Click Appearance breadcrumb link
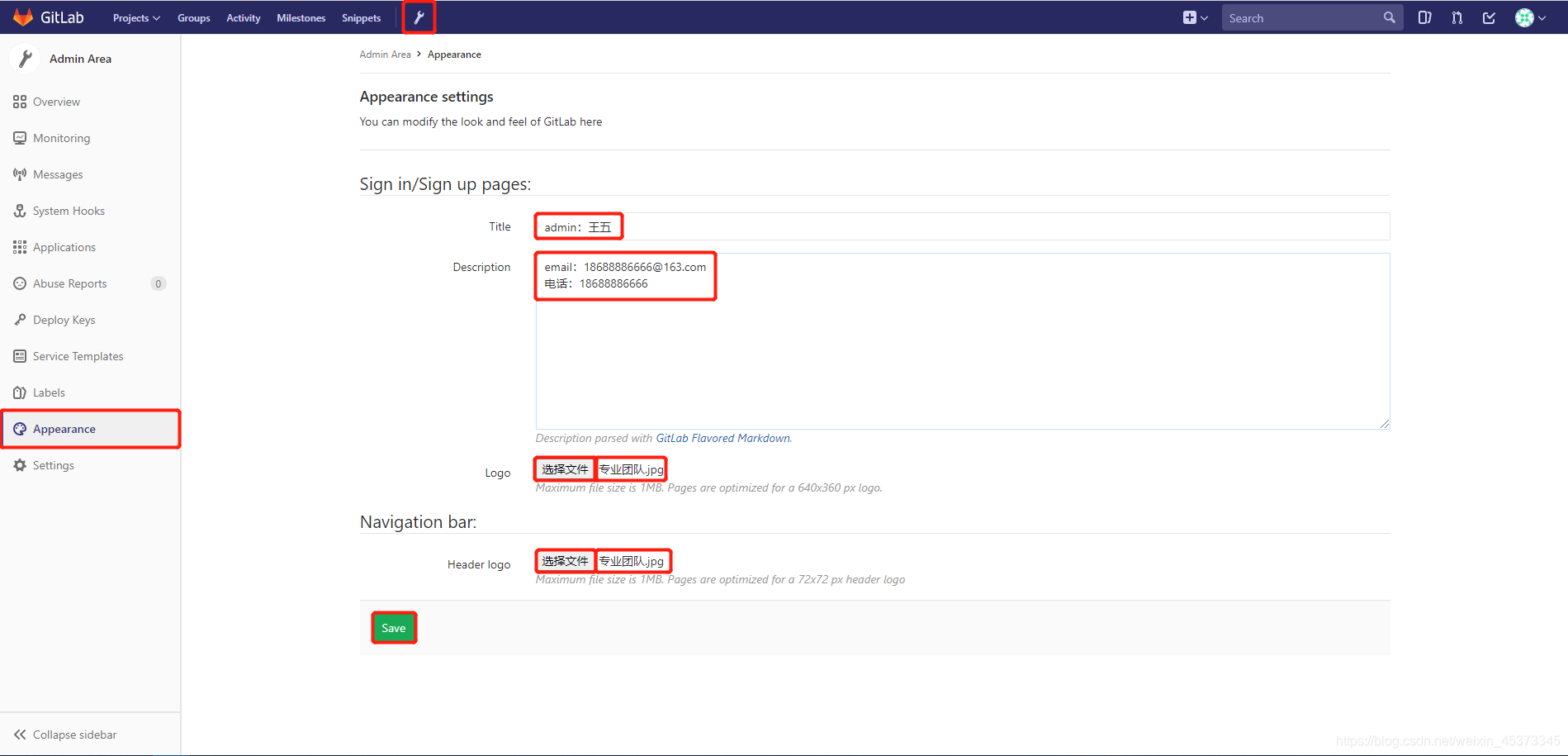The height and width of the screenshot is (756, 1568). click(x=454, y=55)
